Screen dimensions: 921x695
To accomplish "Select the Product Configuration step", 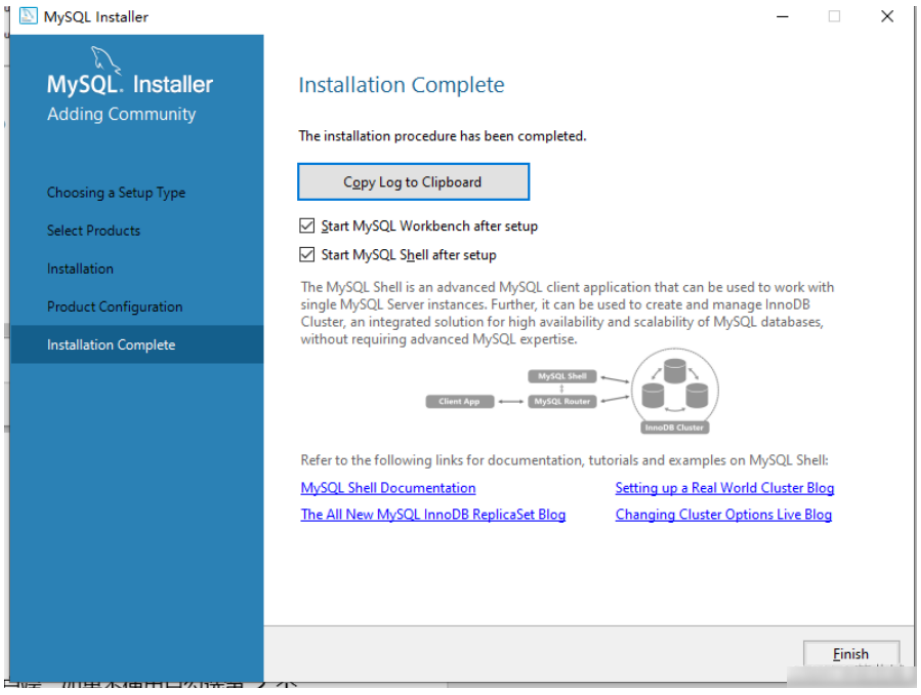I will pyautogui.click(x=115, y=307).
